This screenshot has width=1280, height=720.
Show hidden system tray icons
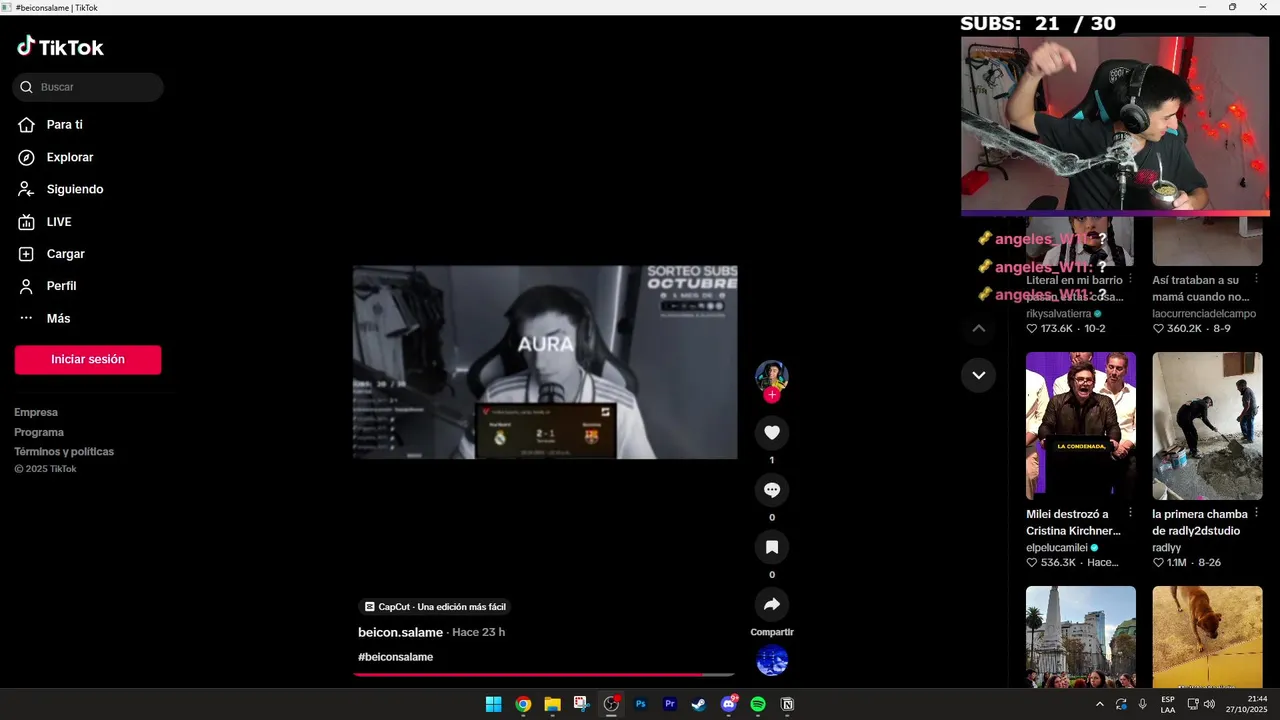coord(1100,704)
